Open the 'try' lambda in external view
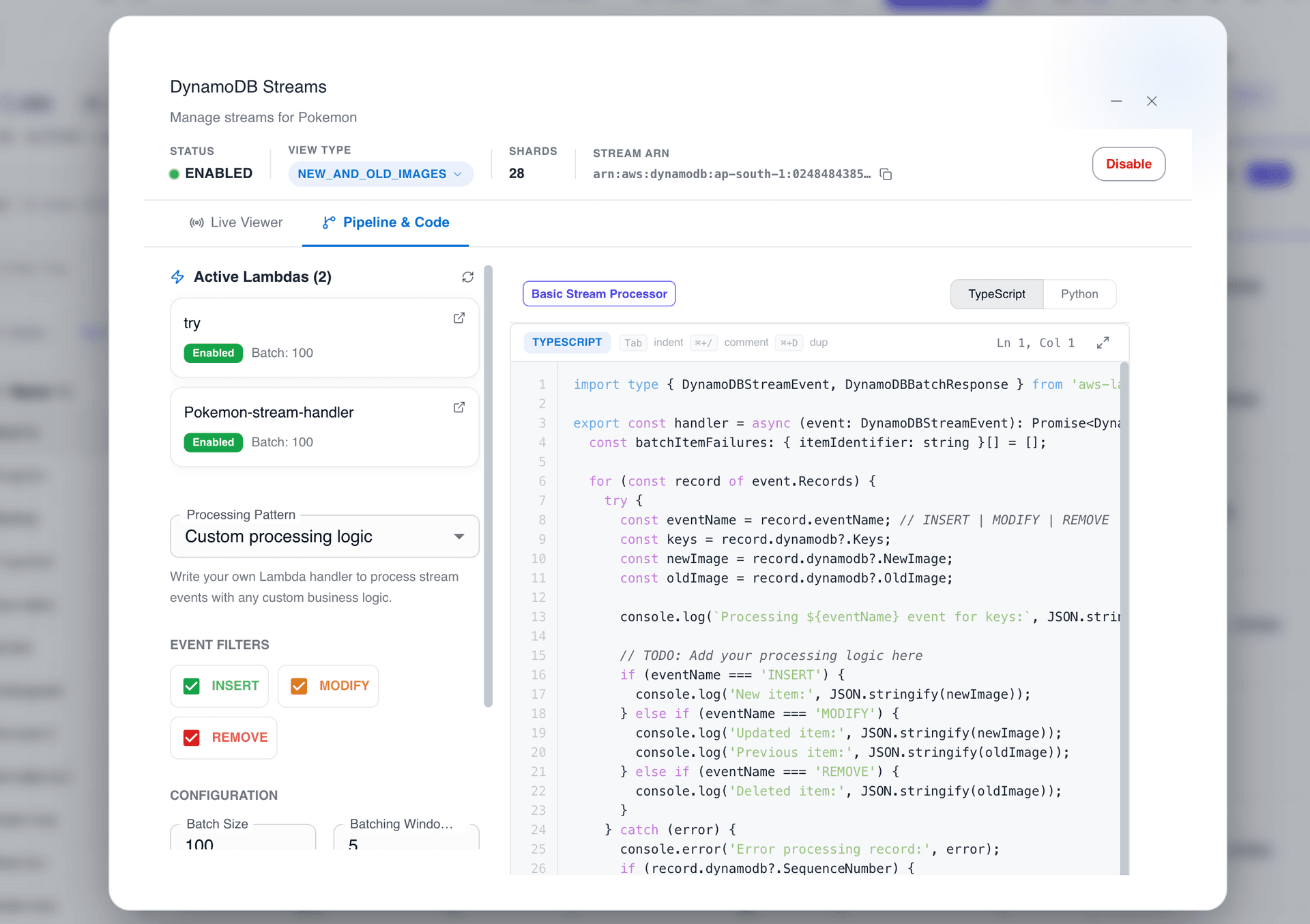Viewport: 1310px width, 924px height. 459,318
